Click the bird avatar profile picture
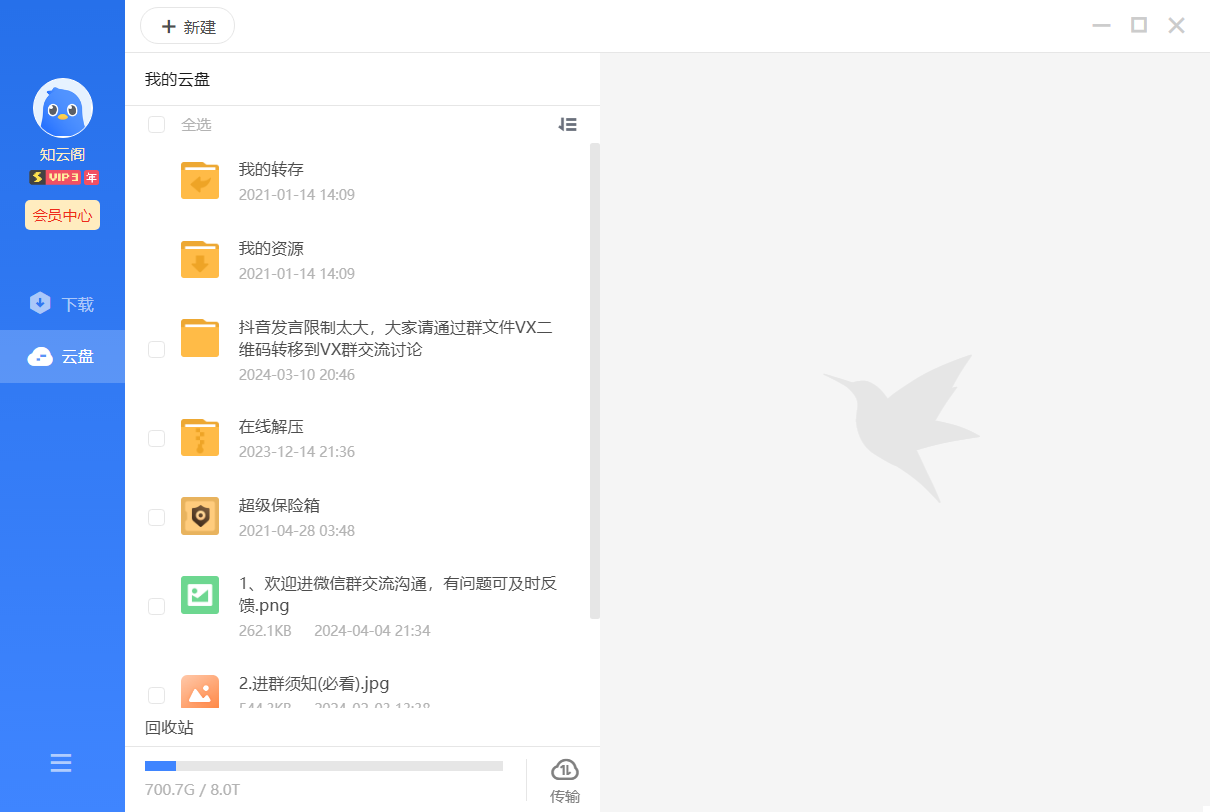1210x812 pixels. click(62, 107)
